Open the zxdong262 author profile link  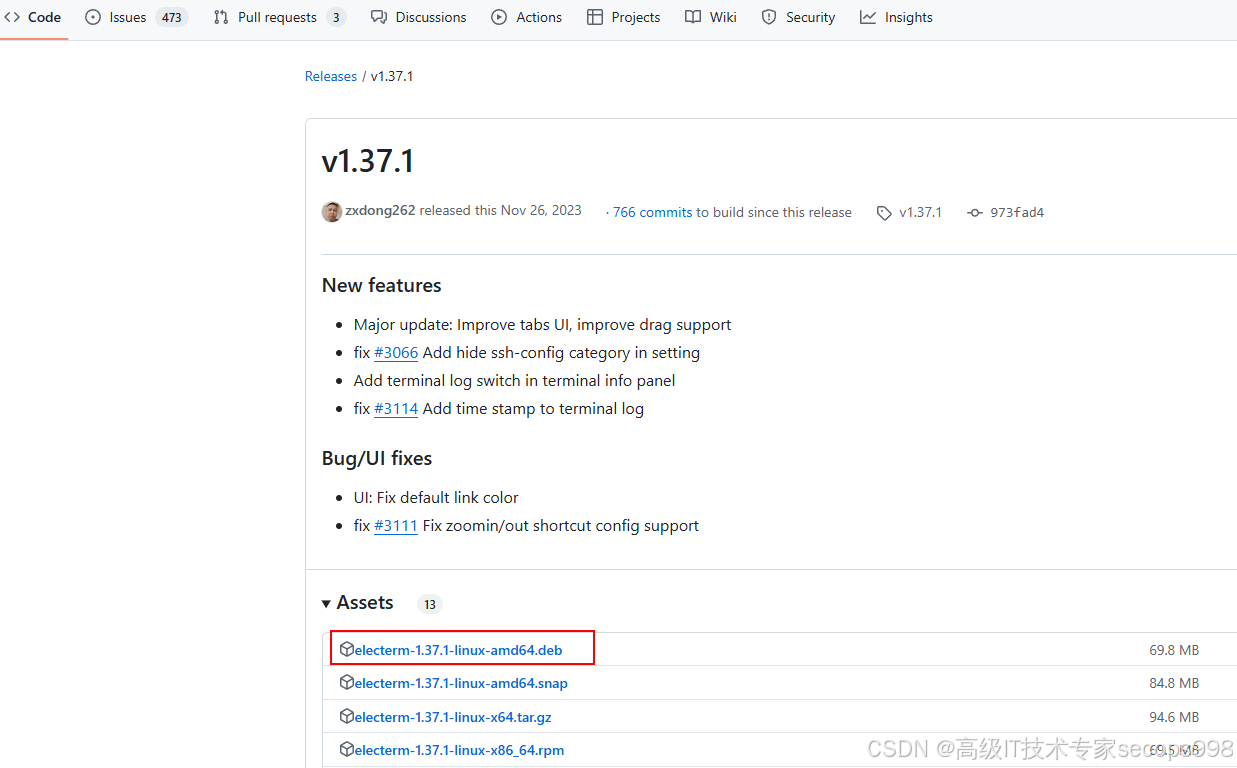[x=381, y=211]
